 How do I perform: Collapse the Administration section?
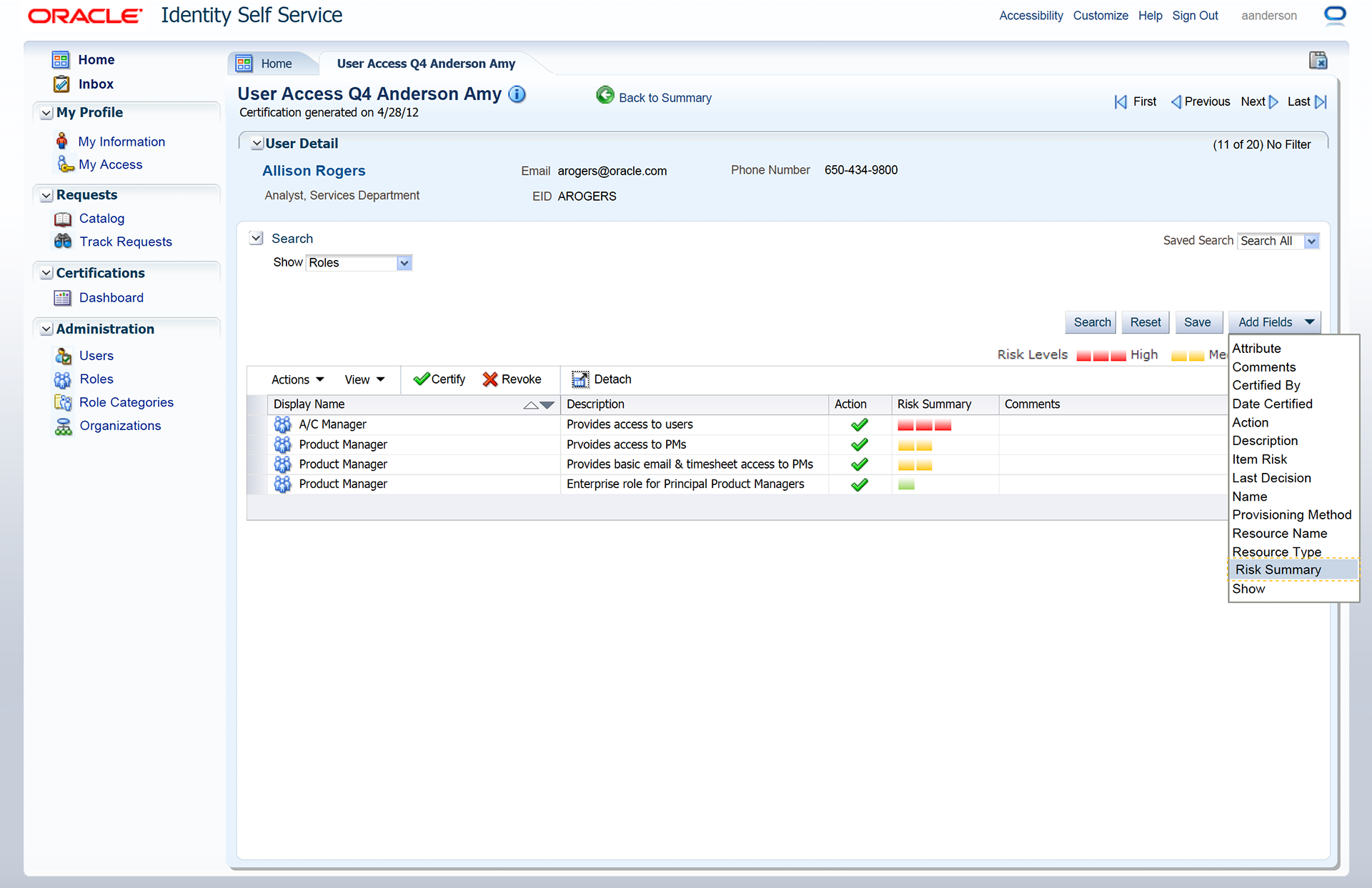[x=46, y=329]
